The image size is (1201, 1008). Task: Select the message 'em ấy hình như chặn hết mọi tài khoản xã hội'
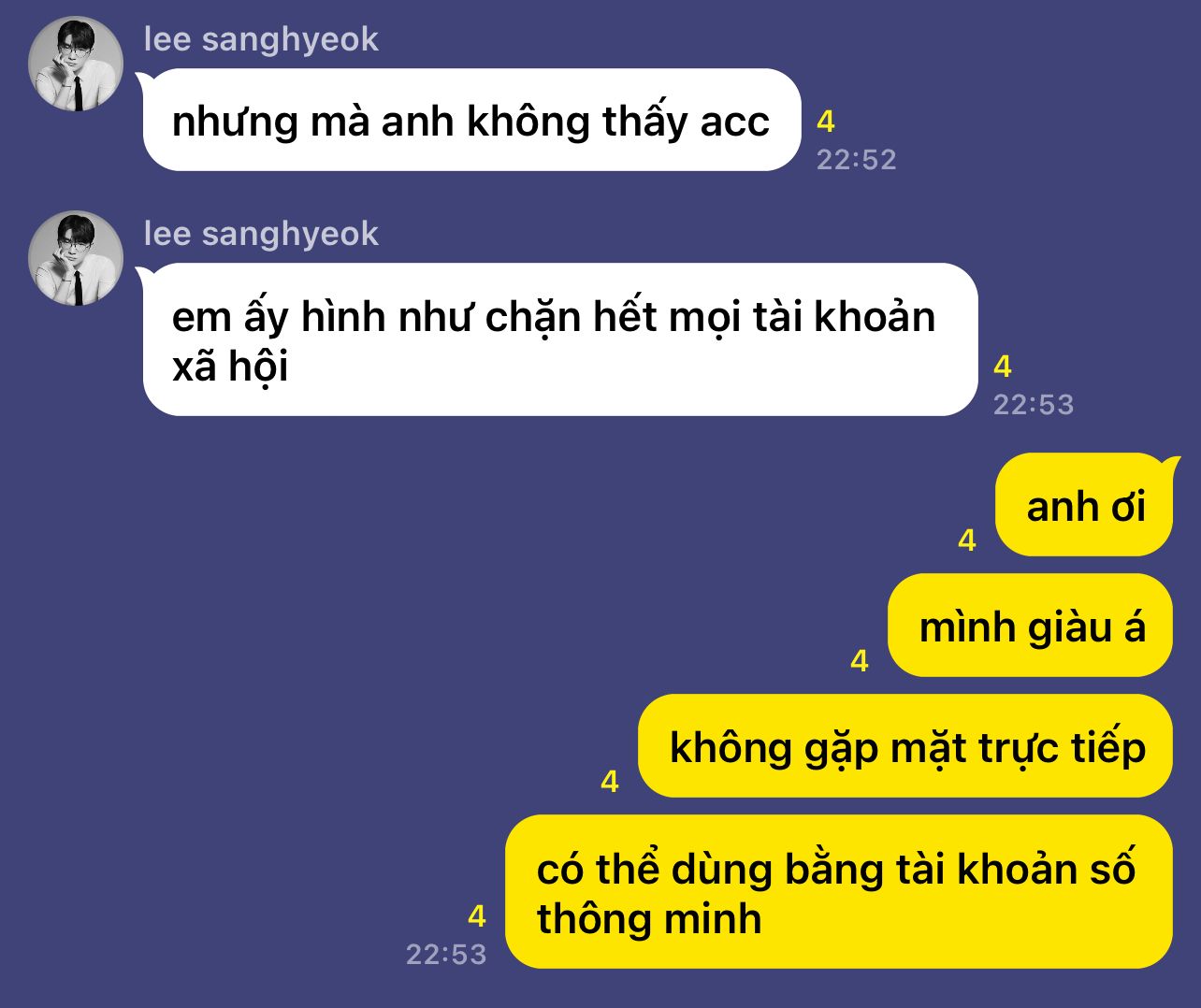559,339
